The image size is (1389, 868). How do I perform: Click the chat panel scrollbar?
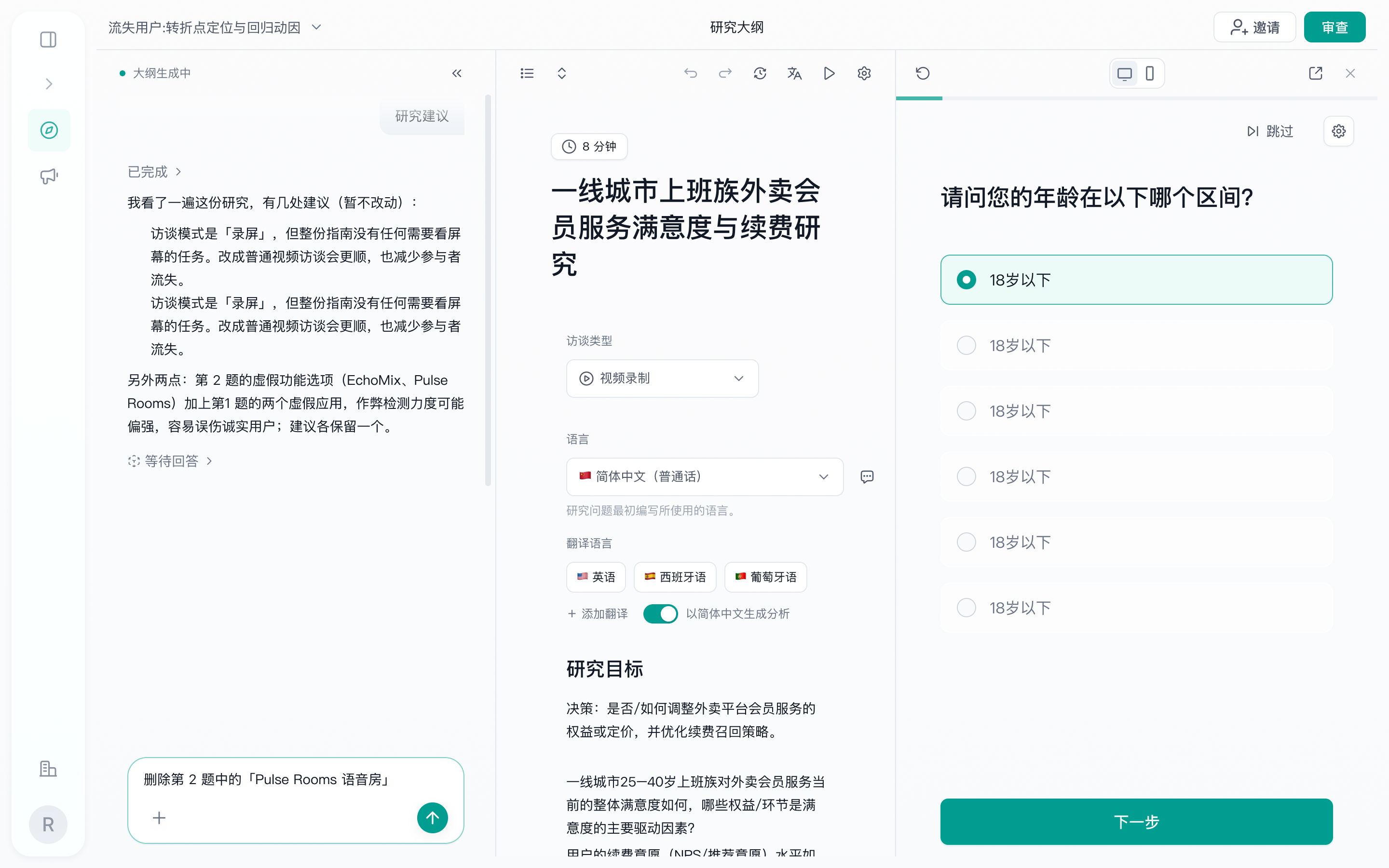point(488,290)
